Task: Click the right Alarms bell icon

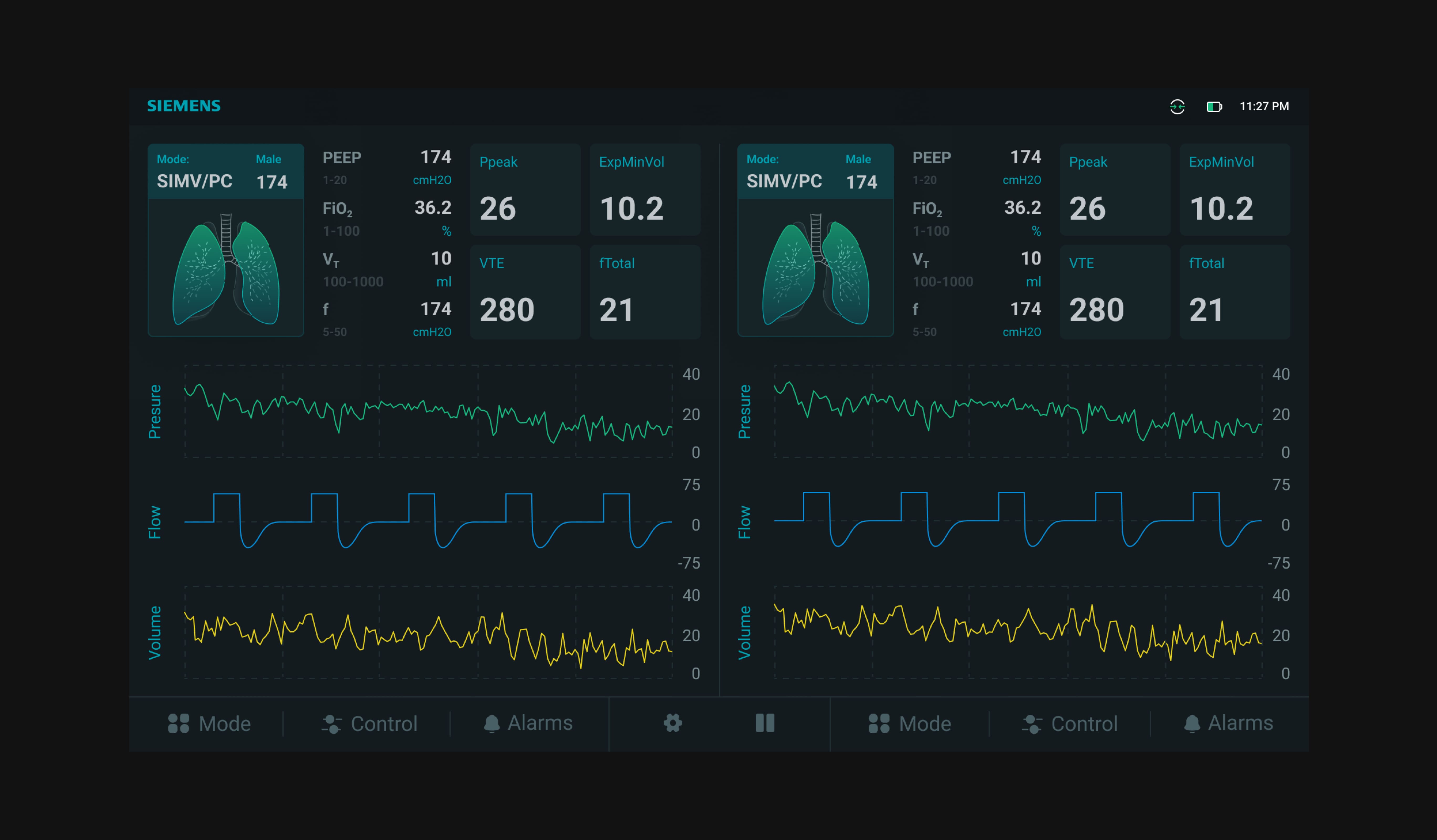Action: [x=1192, y=724]
